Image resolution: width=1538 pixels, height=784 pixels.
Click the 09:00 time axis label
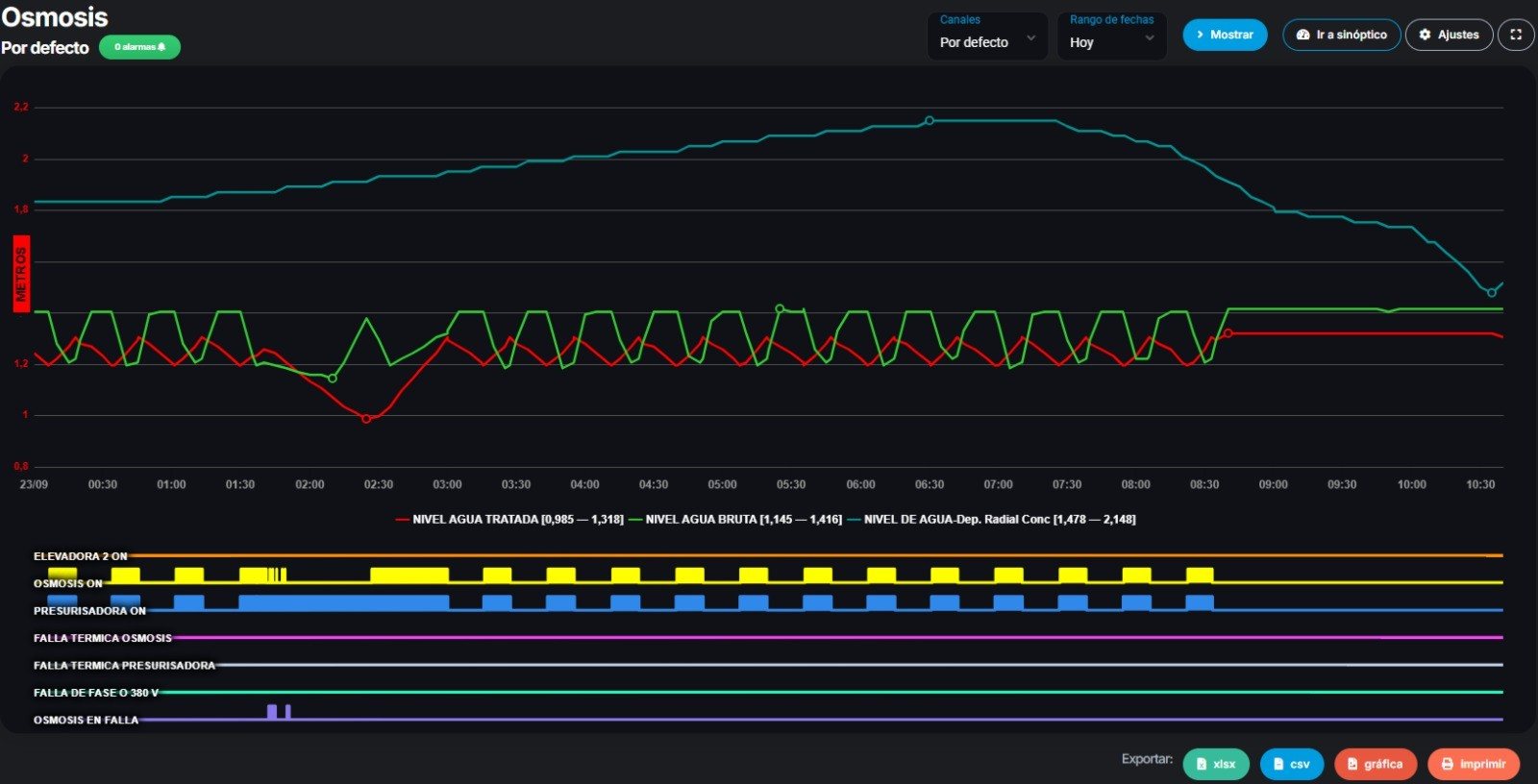(x=1274, y=484)
